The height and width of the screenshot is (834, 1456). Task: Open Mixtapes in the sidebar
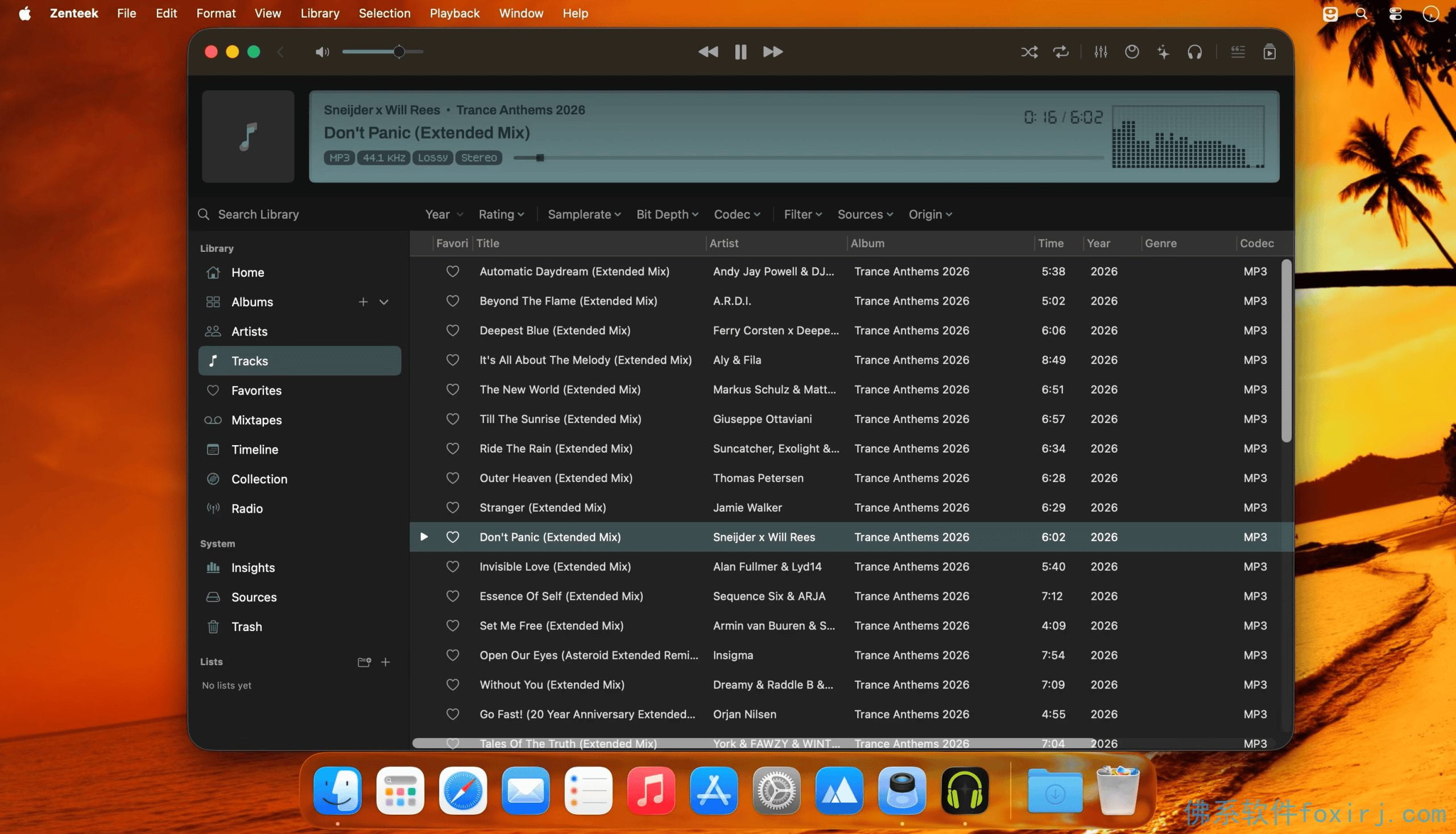(x=300, y=420)
